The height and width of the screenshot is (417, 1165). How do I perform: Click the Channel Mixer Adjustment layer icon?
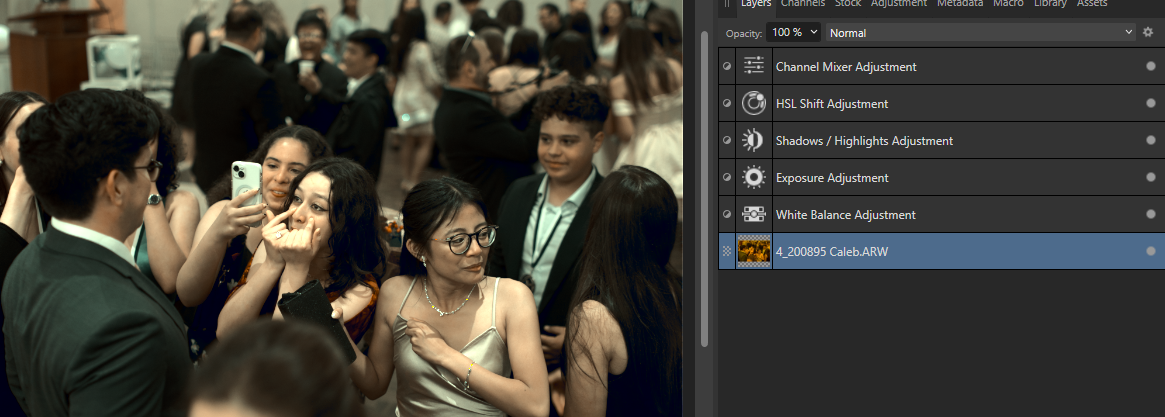coord(753,67)
